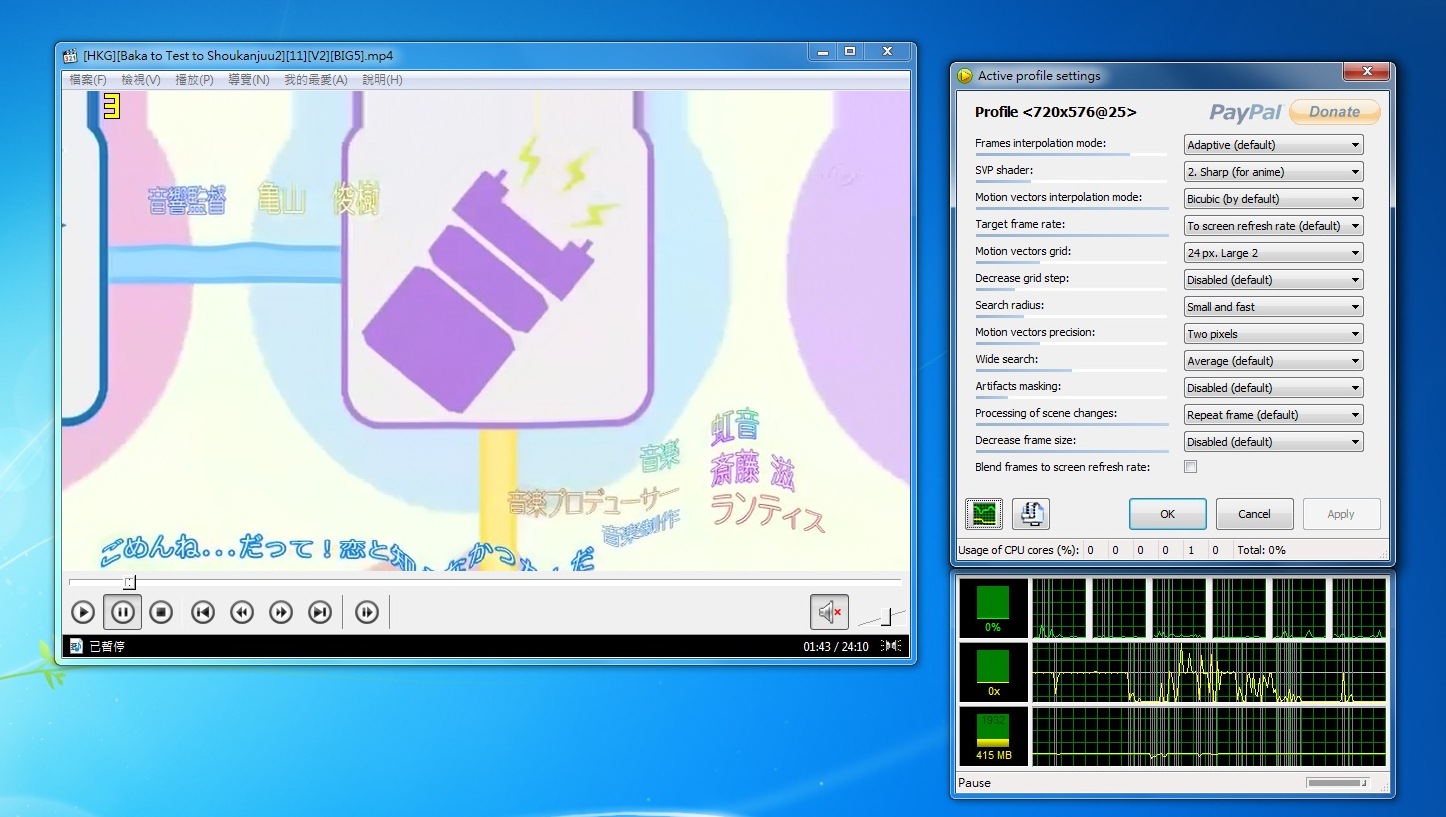Open the Decrease frame size dropdown

pyautogui.click(x=1273, y=442)
